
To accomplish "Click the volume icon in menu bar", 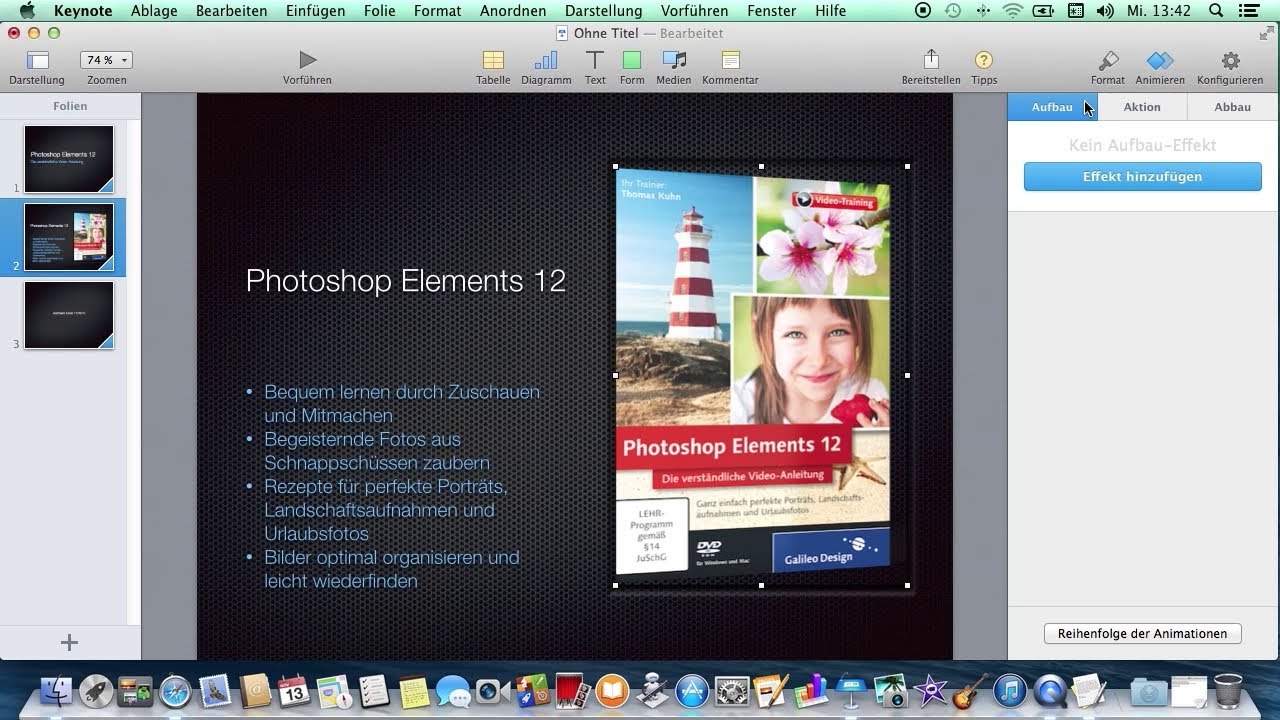I will pos(1105,11).
